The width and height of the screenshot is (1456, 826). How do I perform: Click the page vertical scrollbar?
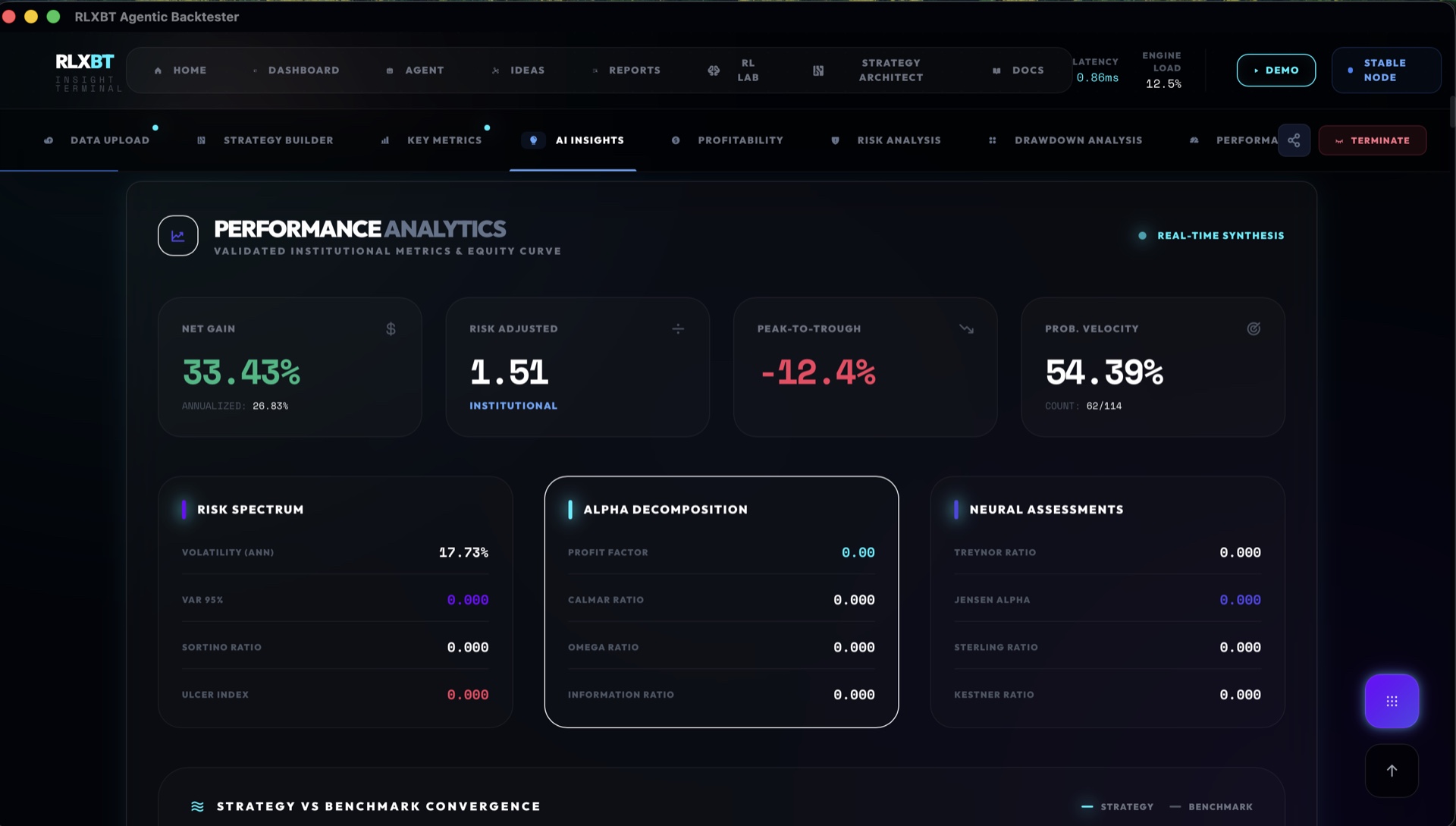pos(1451,111)
